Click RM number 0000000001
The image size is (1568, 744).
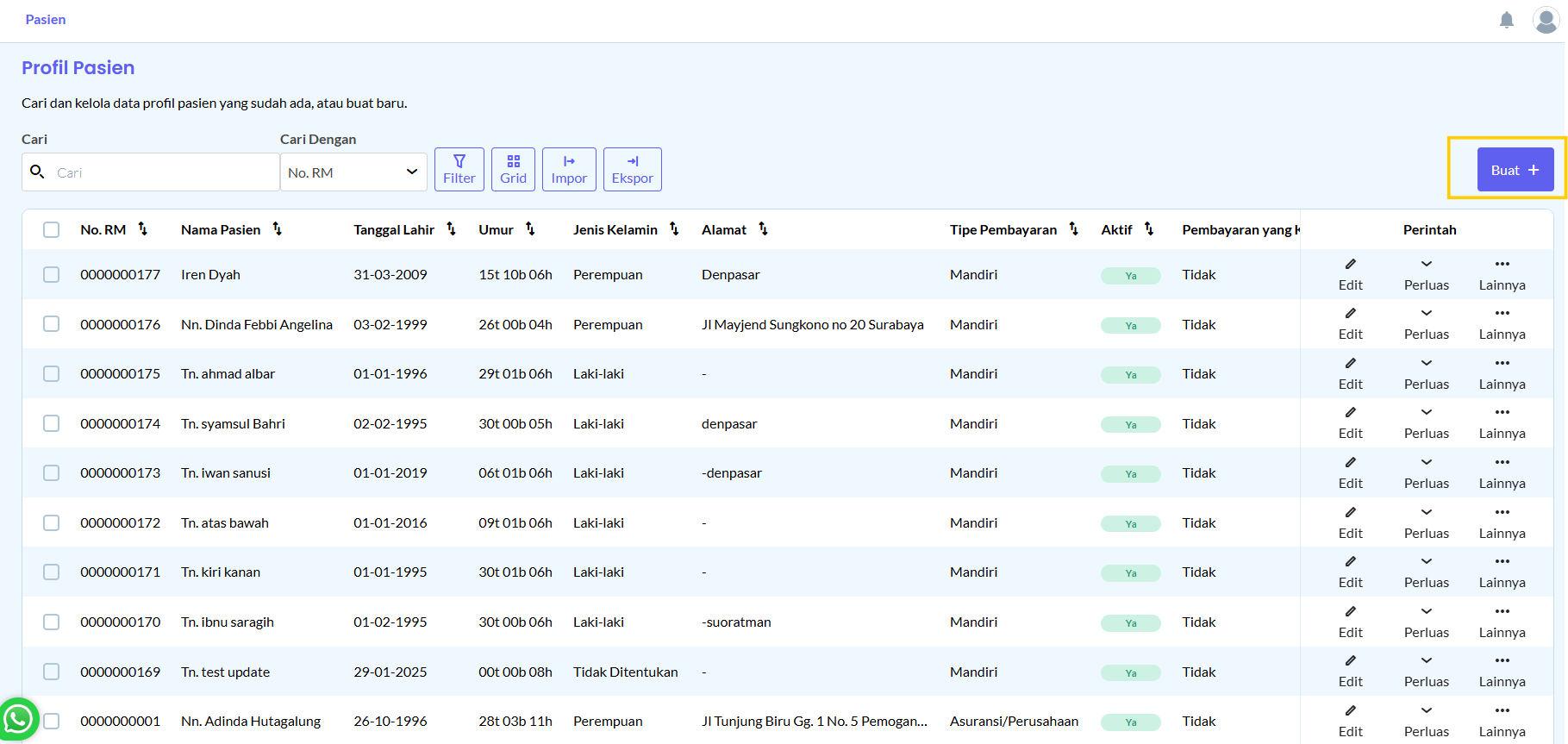(120, 722)
